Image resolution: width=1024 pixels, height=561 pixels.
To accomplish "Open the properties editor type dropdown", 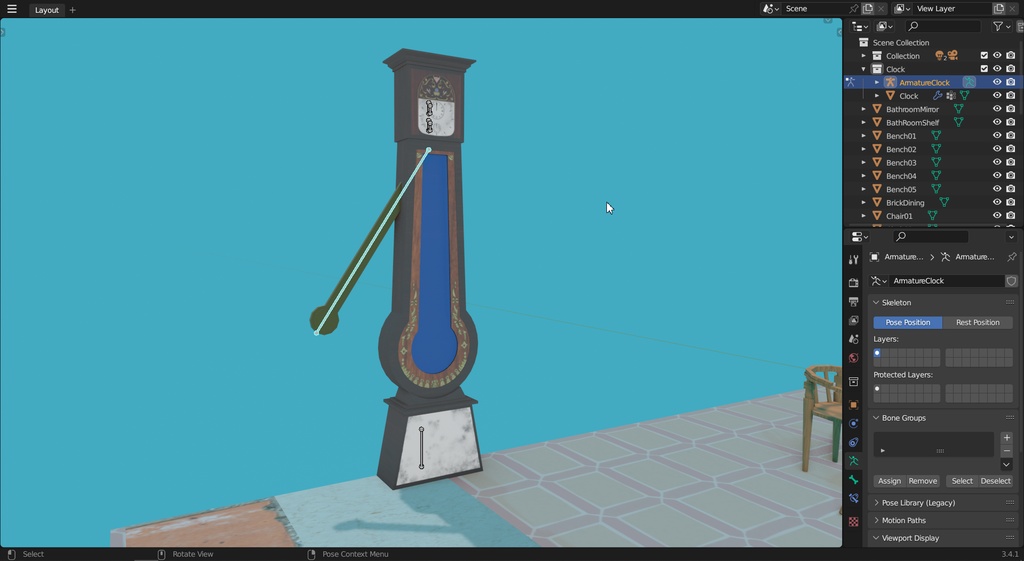I will [859, 236].
